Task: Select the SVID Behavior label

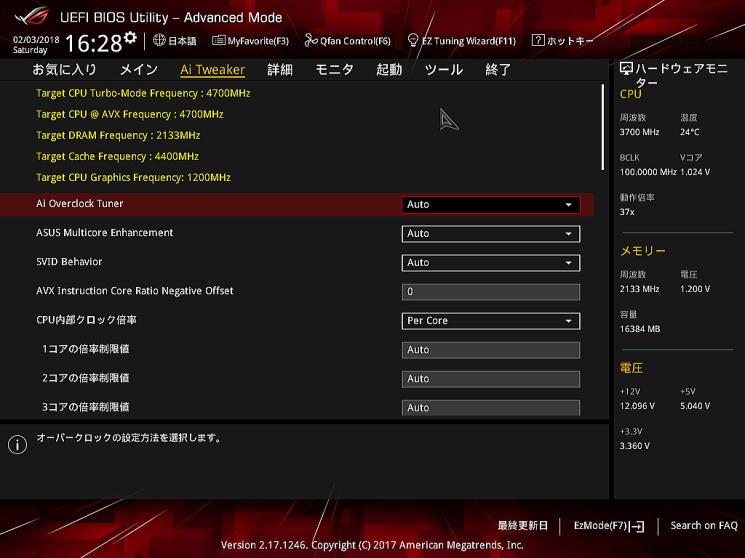Action: (69, 261)
